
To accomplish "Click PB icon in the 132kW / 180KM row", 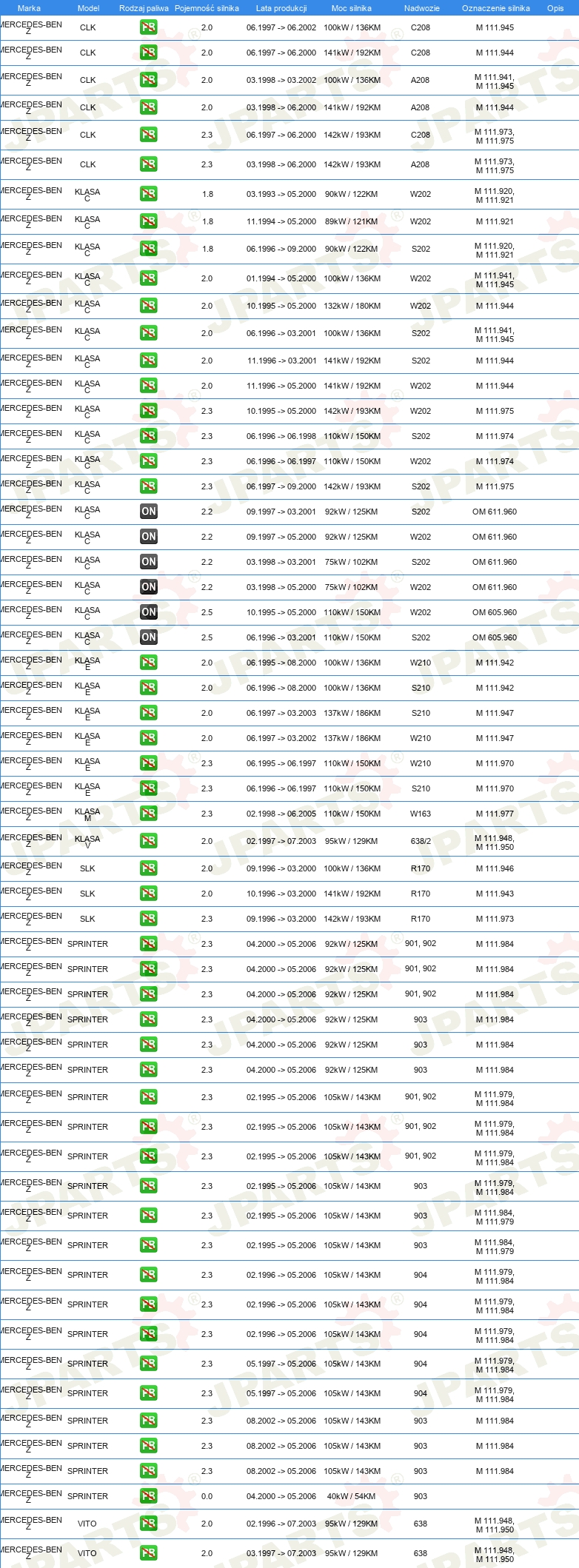I will pyautogui.click(x=148, y=306).
